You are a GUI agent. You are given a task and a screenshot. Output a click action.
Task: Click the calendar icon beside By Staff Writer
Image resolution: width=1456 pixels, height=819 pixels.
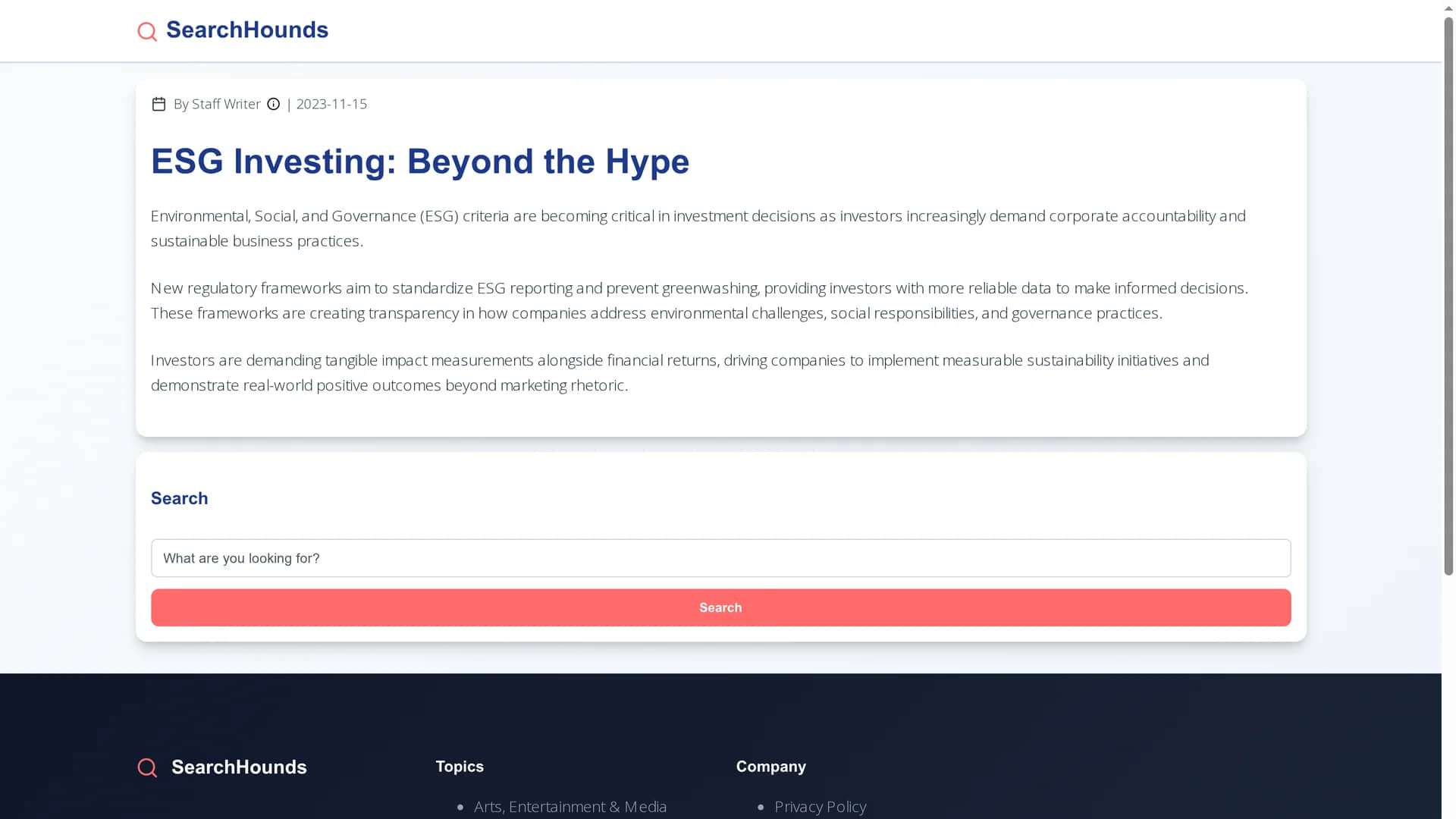(158, 104)
